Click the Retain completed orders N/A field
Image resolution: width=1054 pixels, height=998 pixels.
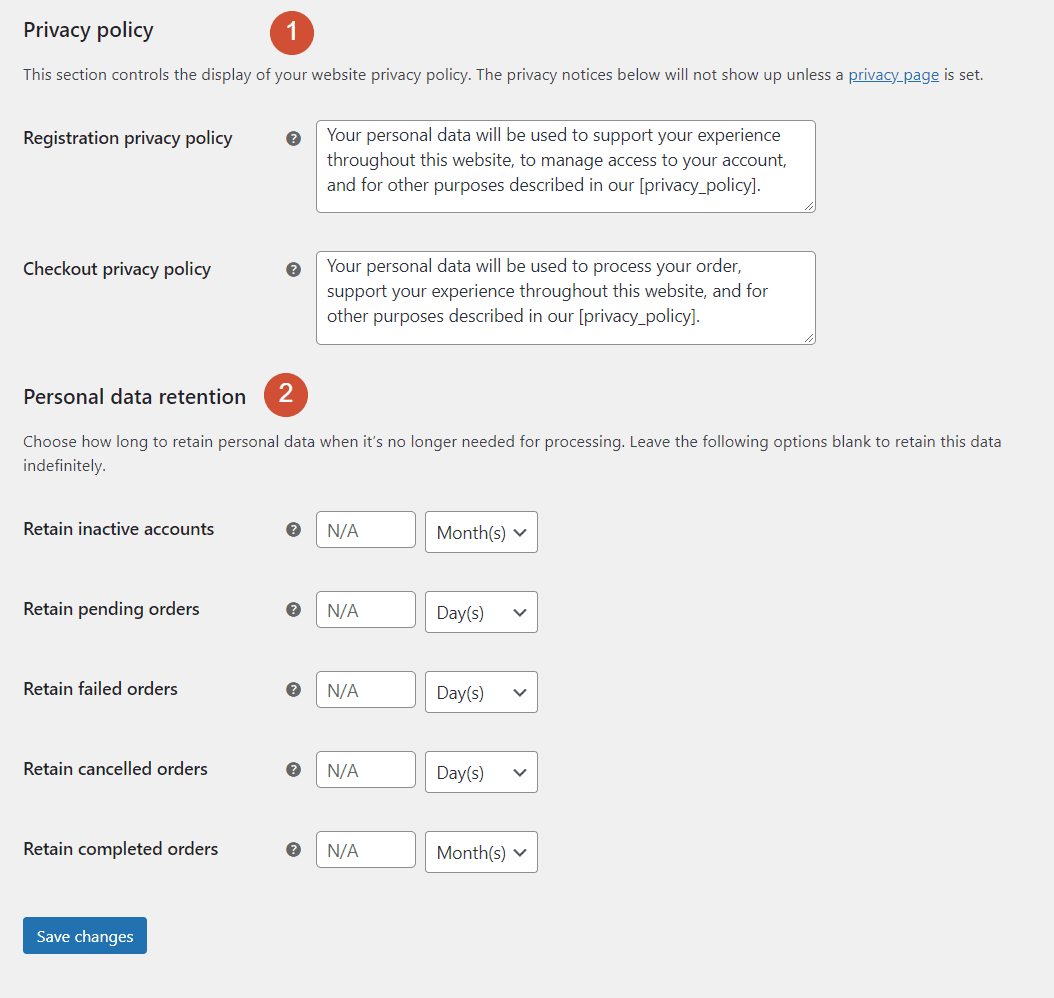(x=365, y=849)
